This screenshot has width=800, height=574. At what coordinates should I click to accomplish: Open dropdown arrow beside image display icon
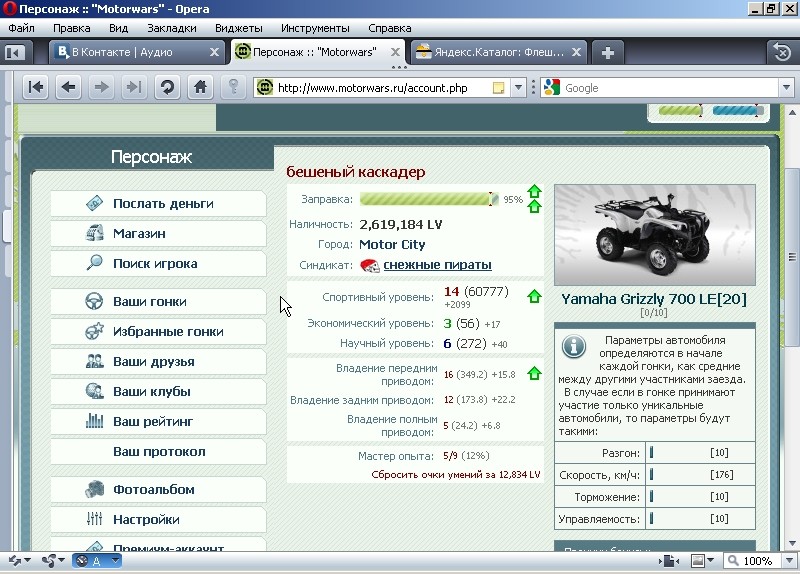[710, 561]
